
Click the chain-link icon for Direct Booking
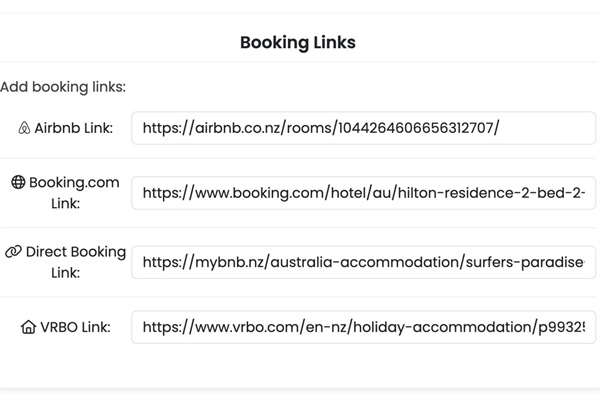point(13,252)
